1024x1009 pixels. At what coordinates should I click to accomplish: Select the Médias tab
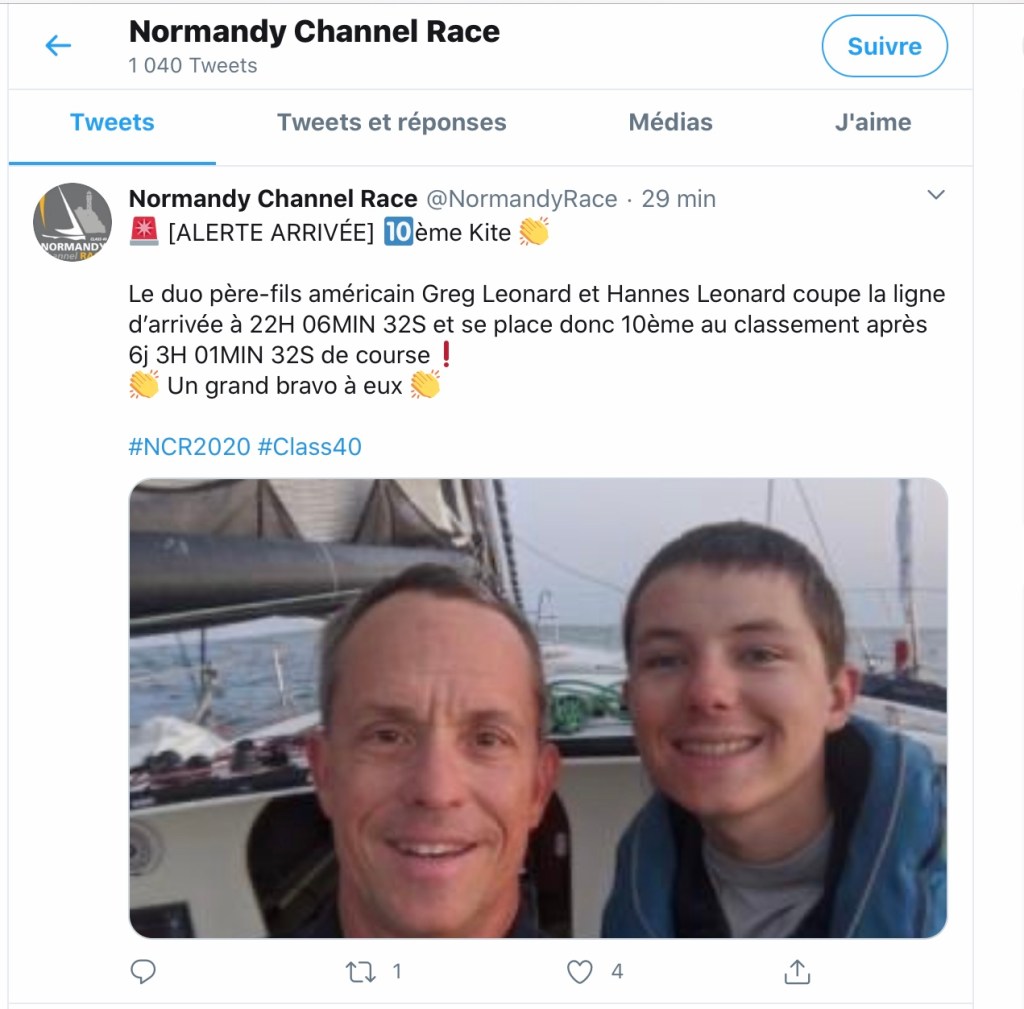(670, 123)
